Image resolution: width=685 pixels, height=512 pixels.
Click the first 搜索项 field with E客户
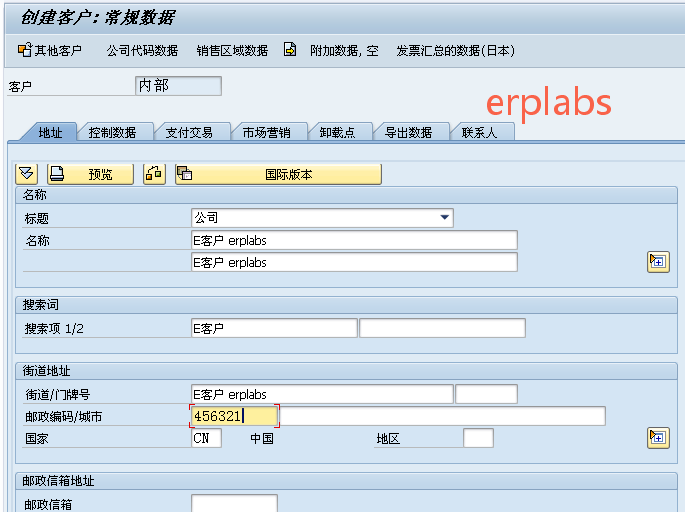274,328
